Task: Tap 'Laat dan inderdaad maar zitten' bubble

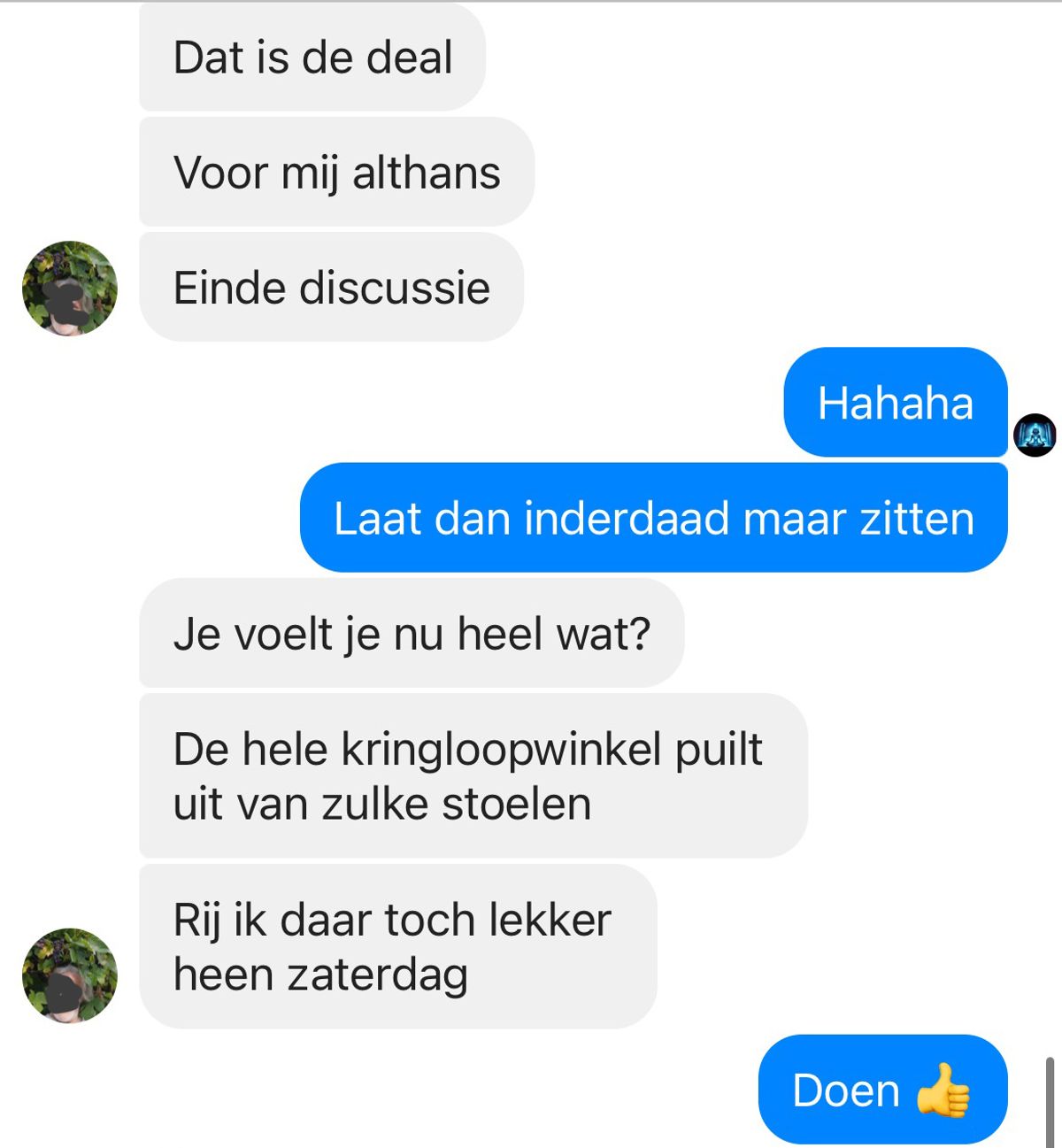Action: [654, 518]
